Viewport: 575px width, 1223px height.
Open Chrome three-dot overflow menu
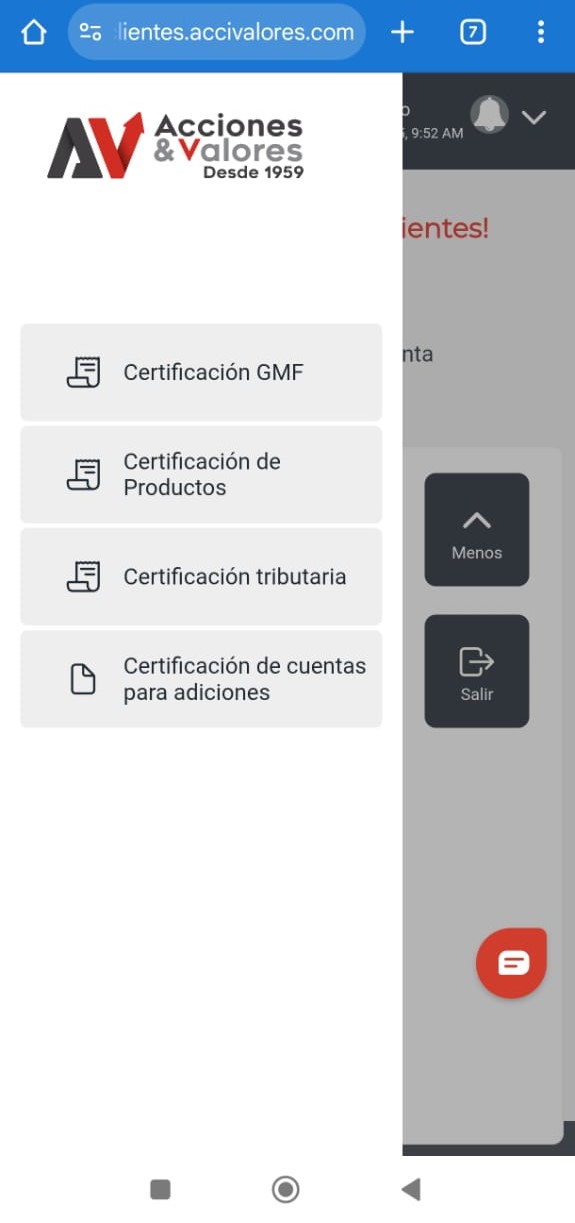tap(541, 32)
